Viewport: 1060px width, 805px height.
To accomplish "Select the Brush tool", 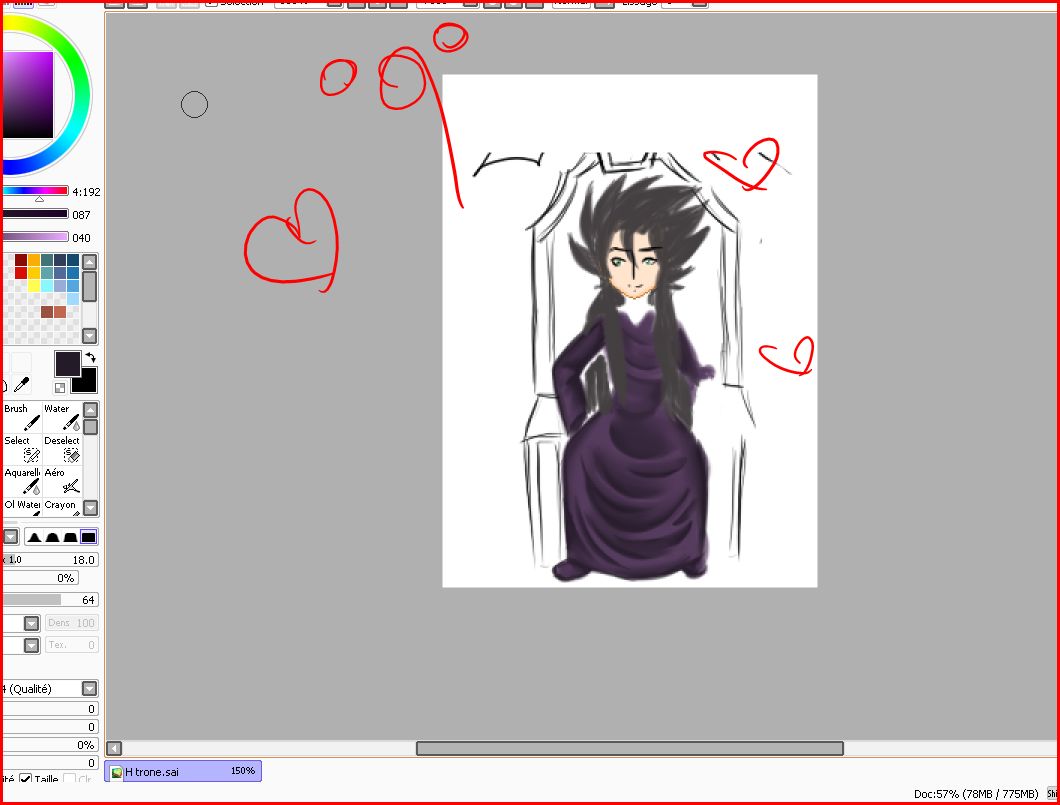I will click(x=21, y=417).
